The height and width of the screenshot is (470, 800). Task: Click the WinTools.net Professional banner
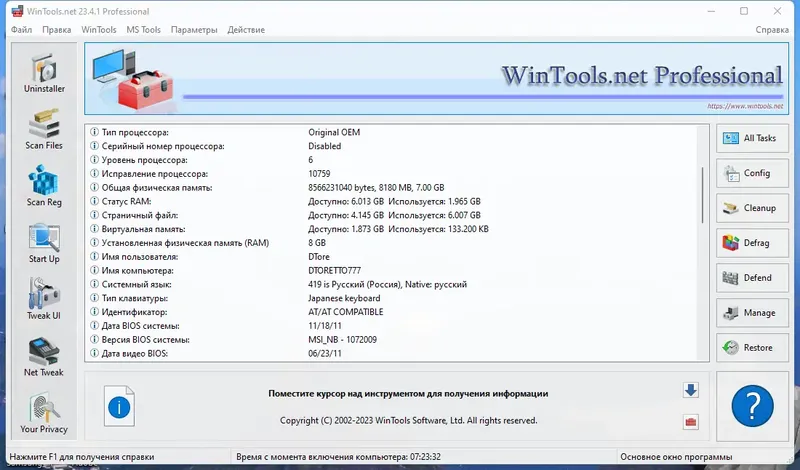[436, 79]
